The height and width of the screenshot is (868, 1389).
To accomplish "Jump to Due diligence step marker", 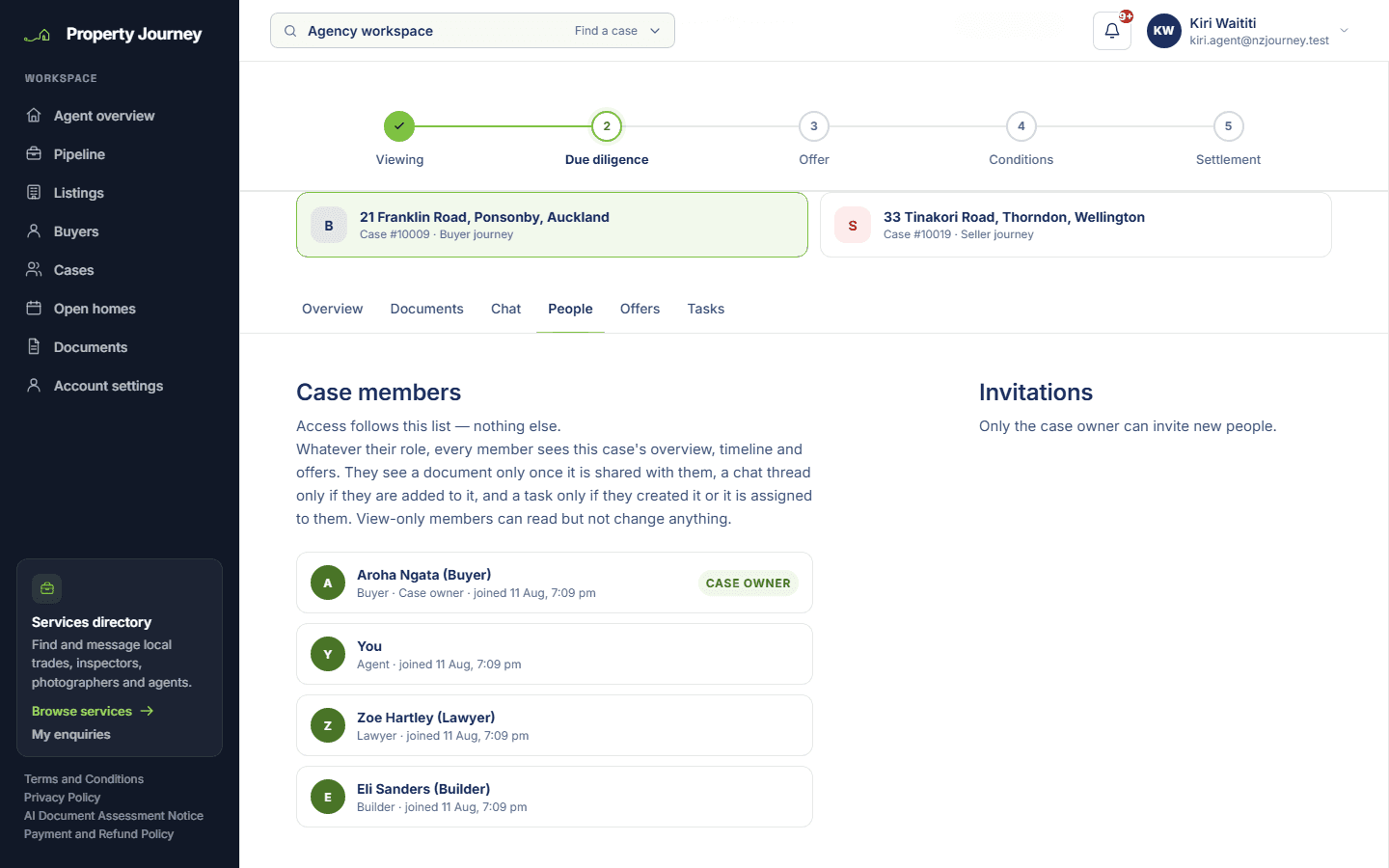I will coord(607,126).
